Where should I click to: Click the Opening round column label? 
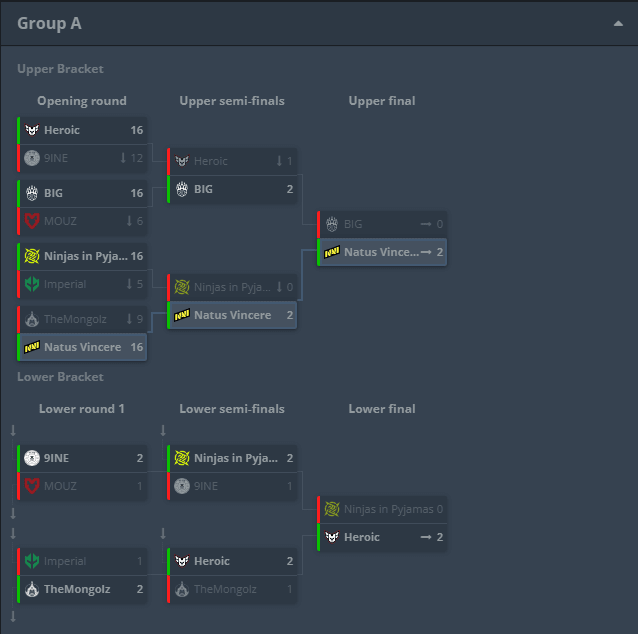82,101
